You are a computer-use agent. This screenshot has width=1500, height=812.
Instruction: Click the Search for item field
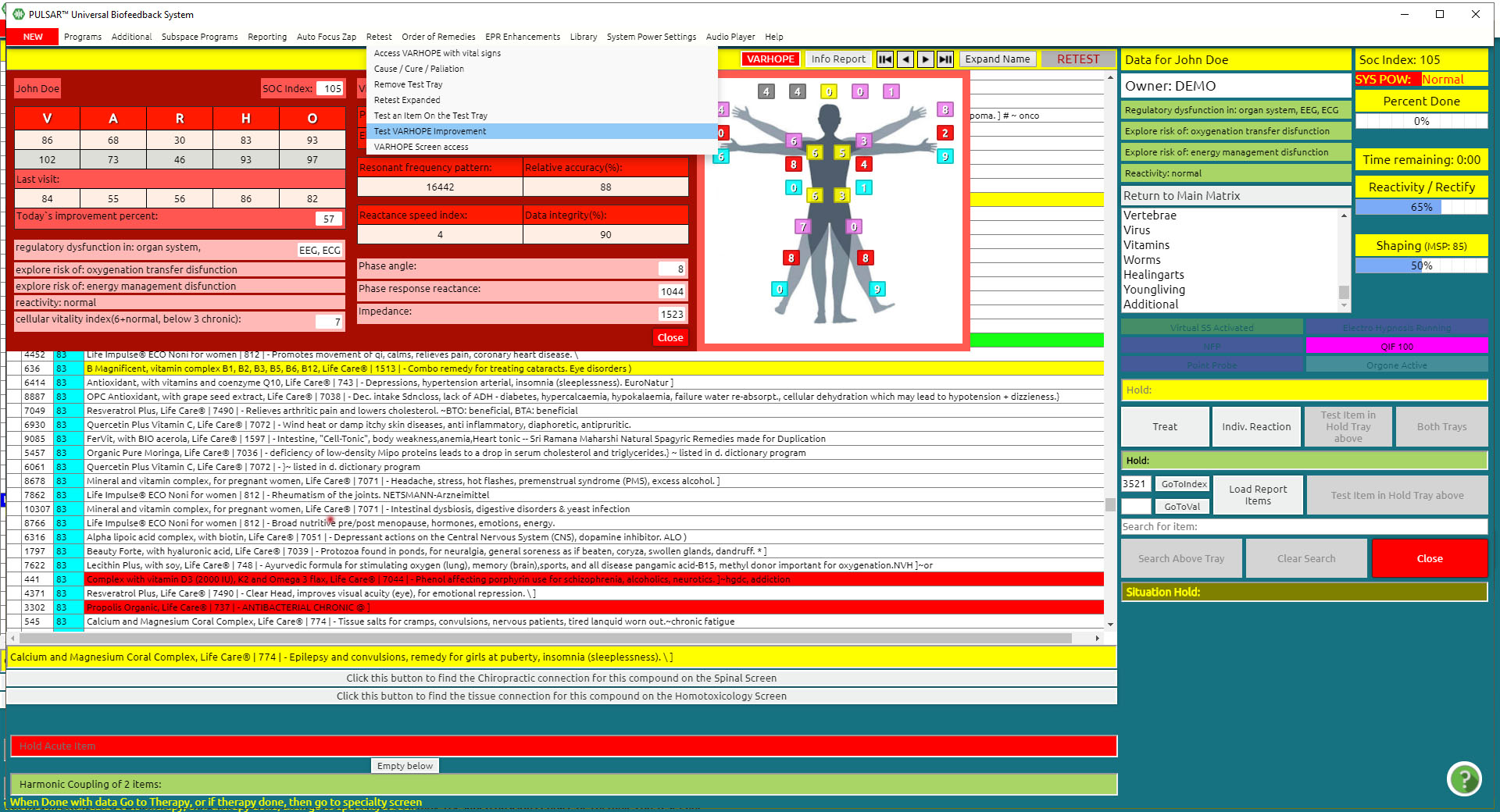tap(1303, 527)
